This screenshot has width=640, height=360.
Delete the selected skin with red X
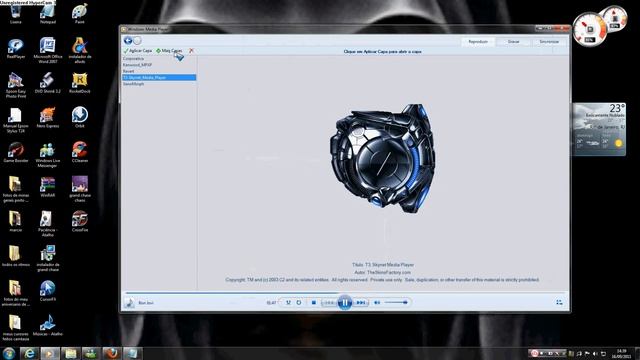click(191, 51)
